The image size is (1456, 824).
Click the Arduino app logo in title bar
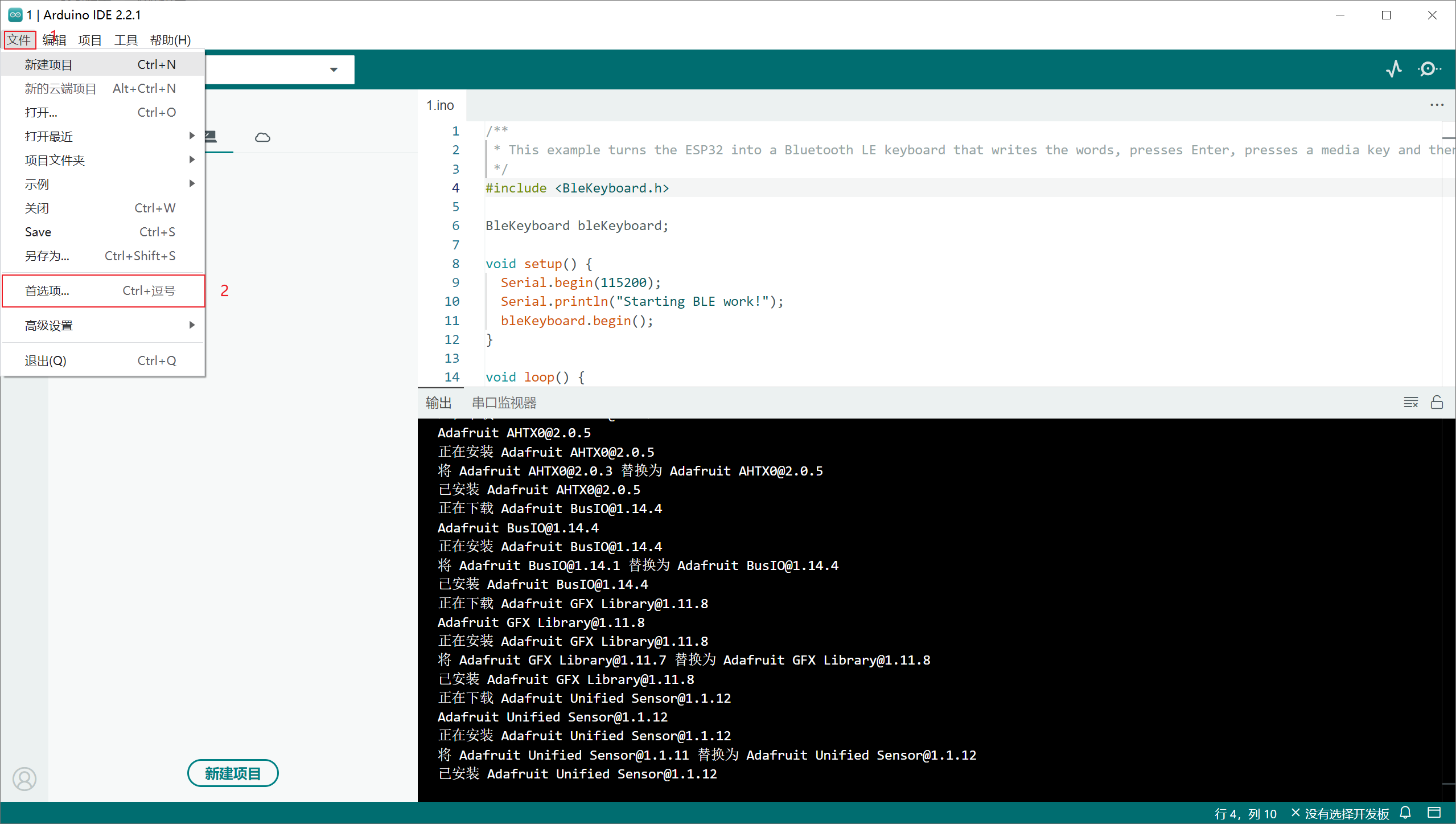coord(15,15)
